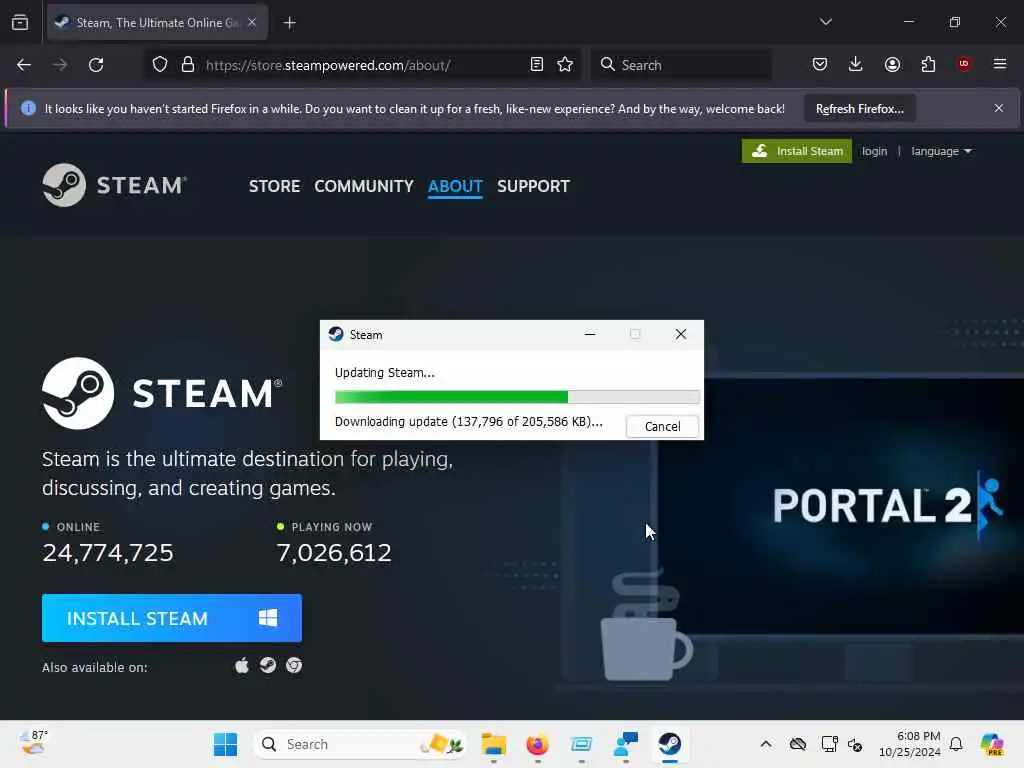Expand the language dropdown
This screenshot has width=1024, height=768.
click(941, 152)
